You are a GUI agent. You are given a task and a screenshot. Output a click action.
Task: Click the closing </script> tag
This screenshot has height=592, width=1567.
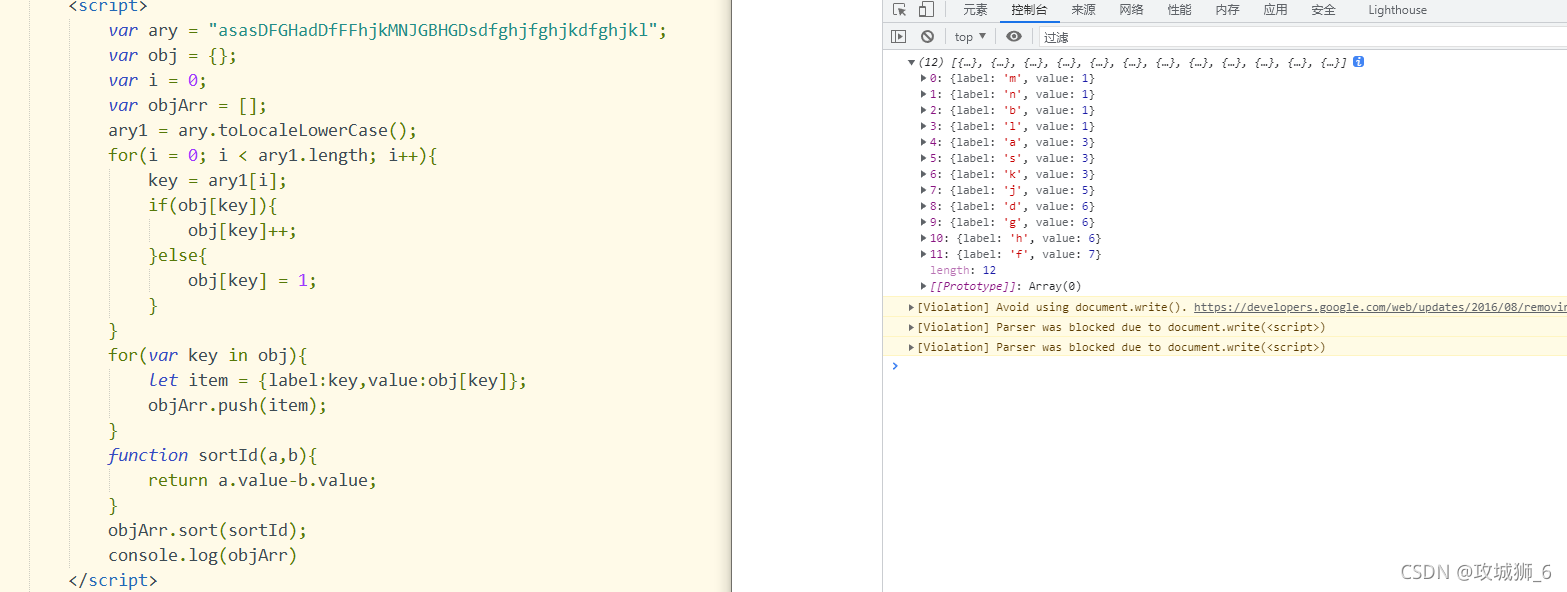tap(113, 580)
